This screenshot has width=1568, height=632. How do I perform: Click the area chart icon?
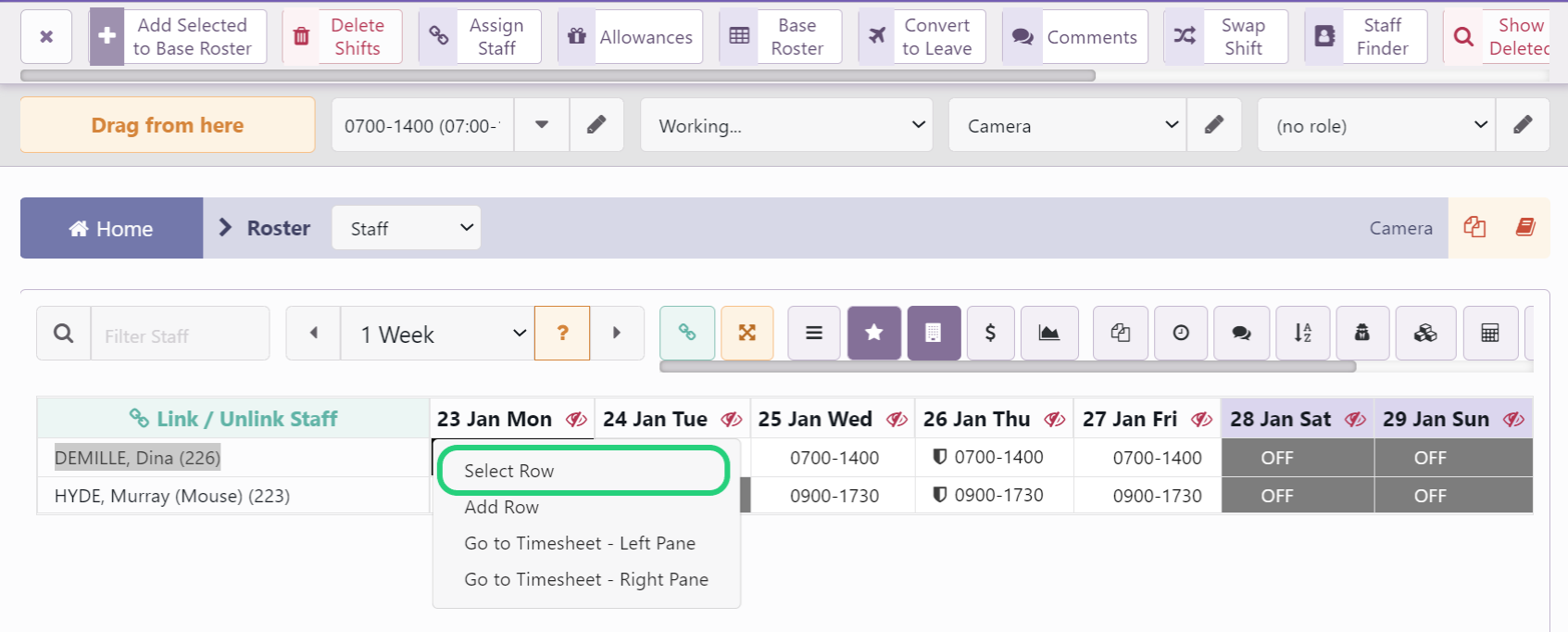coord(1048,333)
